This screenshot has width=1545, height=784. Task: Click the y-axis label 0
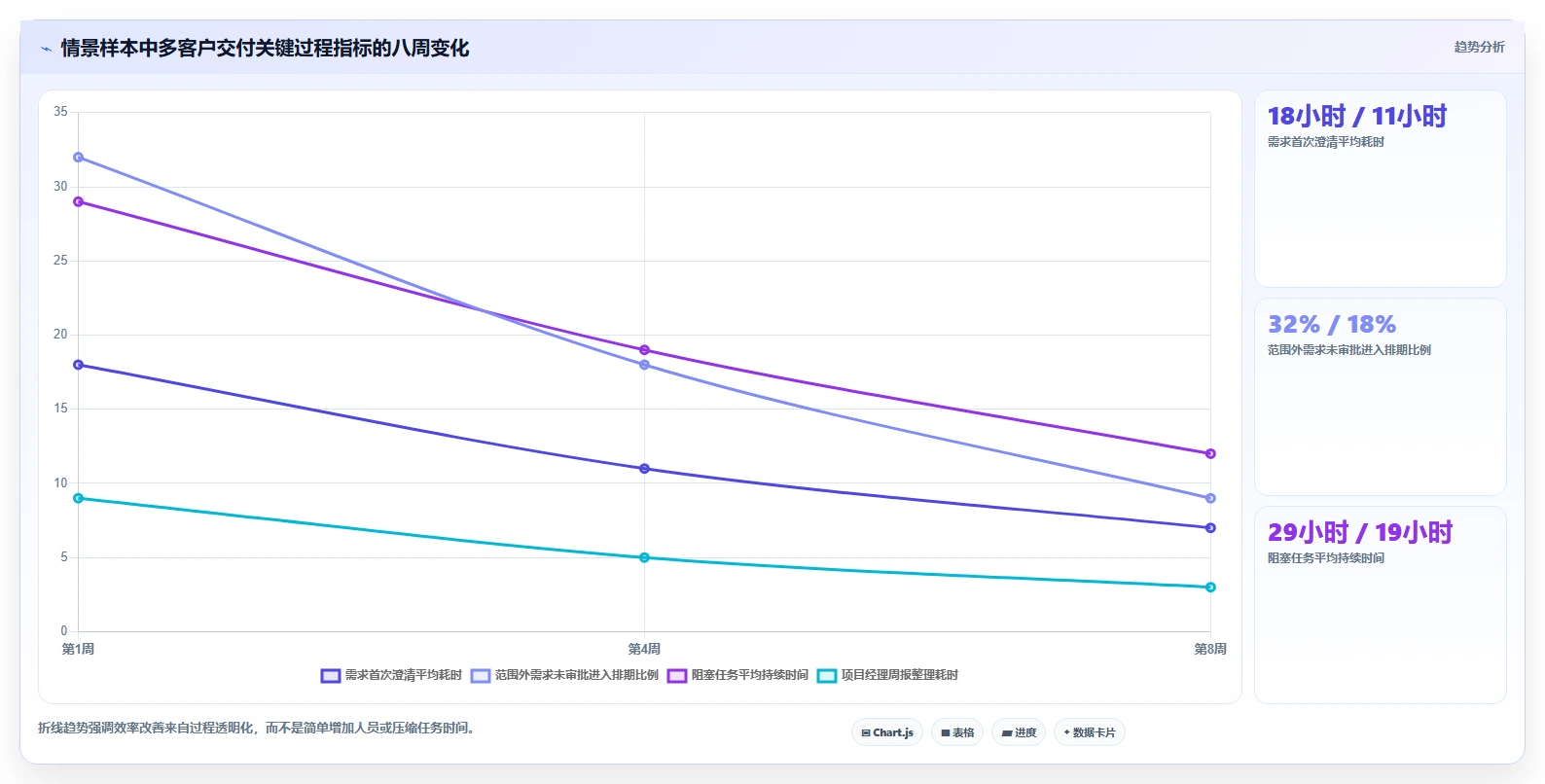(x=64, y=631)
